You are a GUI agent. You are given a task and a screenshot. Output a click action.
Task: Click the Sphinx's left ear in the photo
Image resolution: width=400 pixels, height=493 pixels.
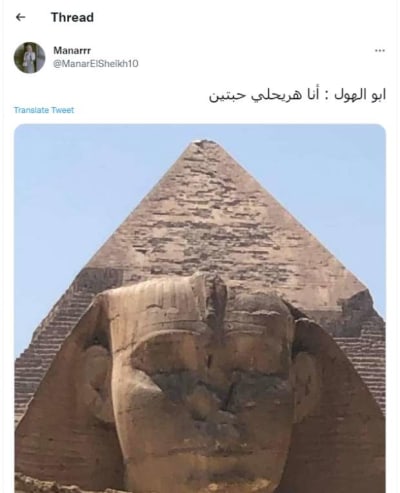click(x=95, y=373)
